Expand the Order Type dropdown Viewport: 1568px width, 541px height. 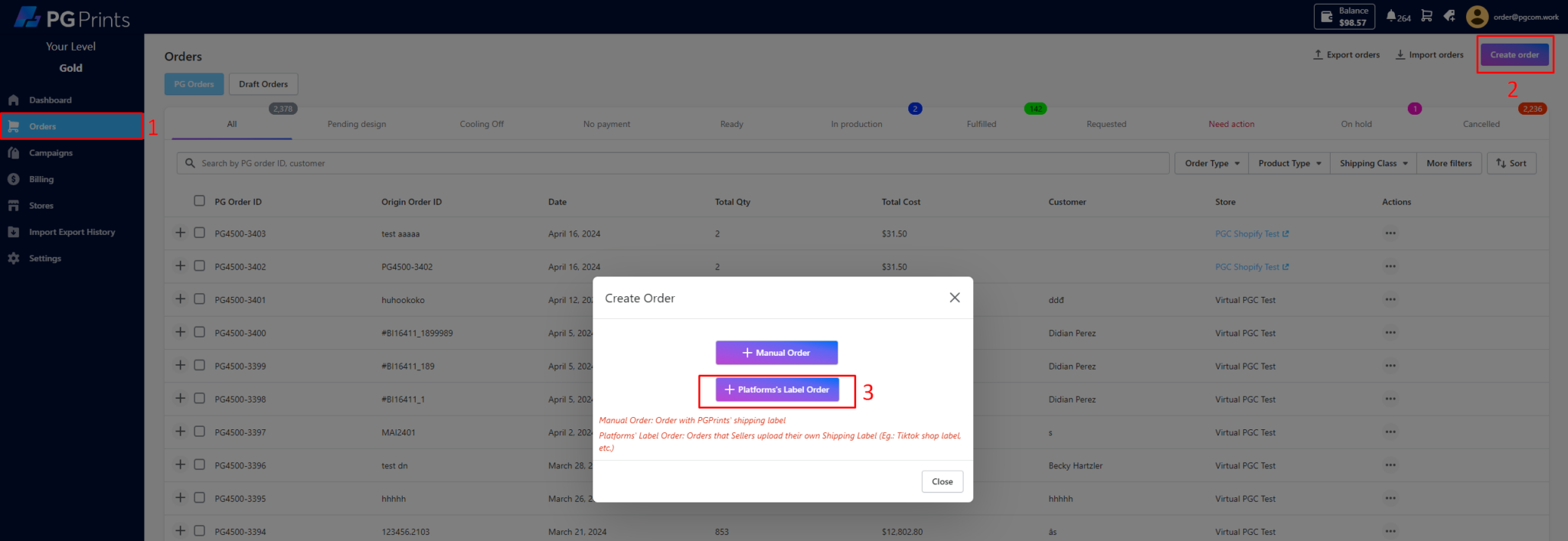click(1211, 164)
